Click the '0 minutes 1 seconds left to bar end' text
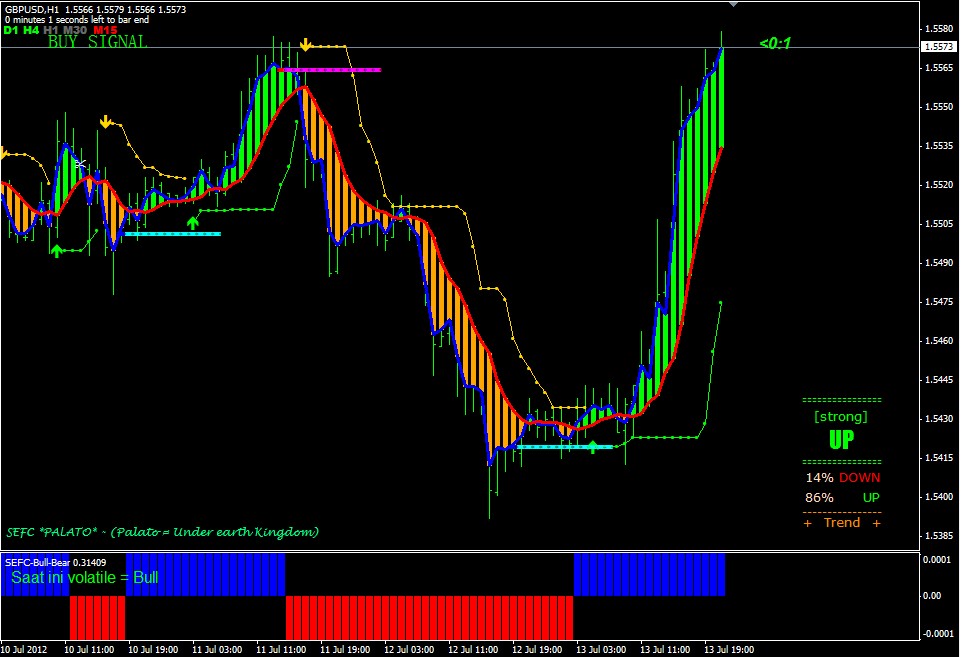The height and width of the screenshot is (657, 961). 77,20
